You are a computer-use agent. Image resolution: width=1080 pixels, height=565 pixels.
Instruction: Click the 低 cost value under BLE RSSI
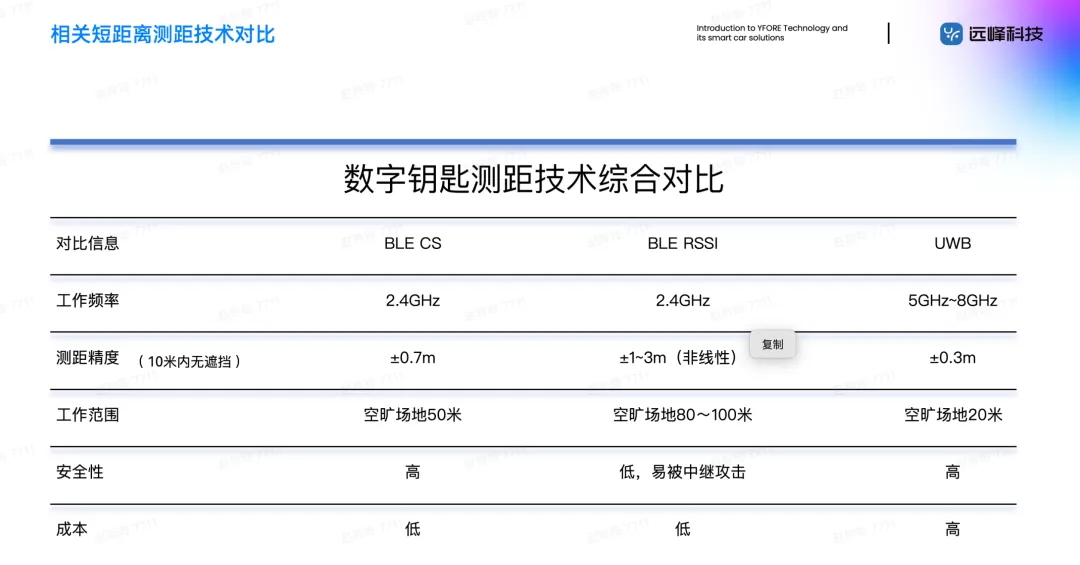tap(683, 529)
